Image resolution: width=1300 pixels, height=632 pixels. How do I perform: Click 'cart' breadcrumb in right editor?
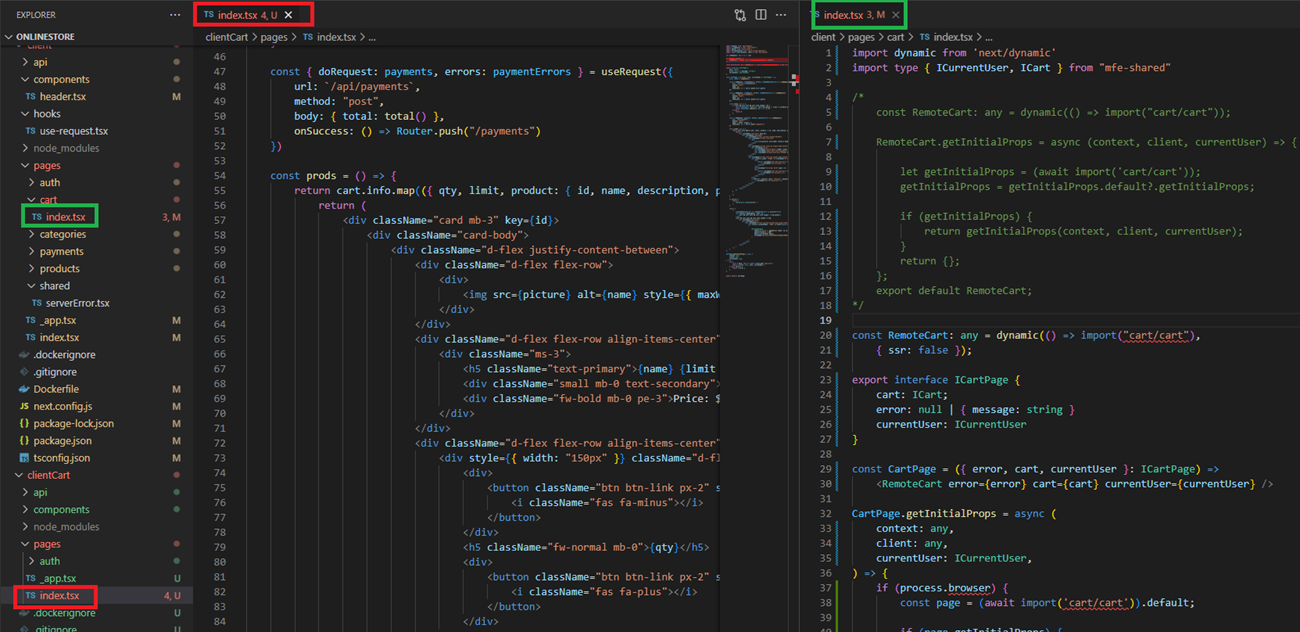point(895,37)
